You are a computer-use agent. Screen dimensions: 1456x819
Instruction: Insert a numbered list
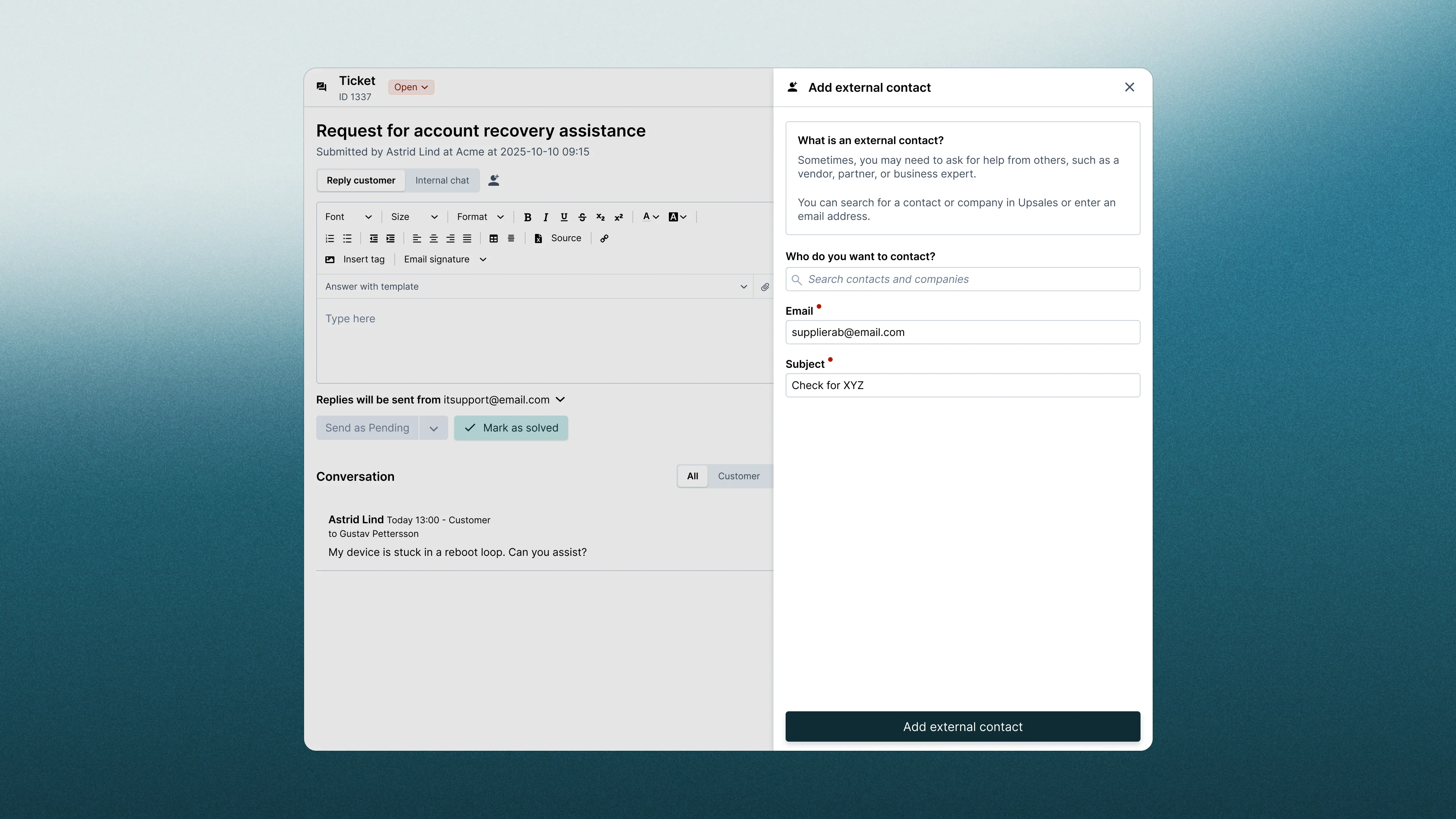point(330,238)
